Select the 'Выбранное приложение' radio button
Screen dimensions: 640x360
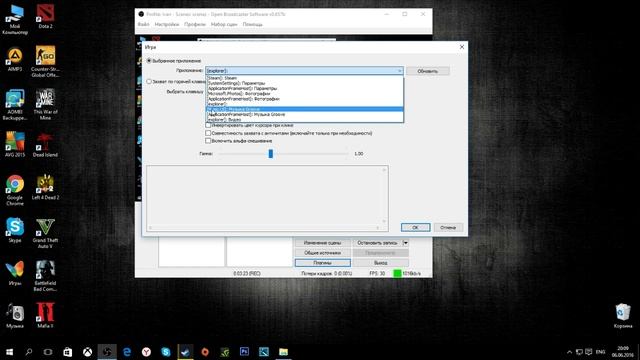pyautogui.click(x=149, y=61)
